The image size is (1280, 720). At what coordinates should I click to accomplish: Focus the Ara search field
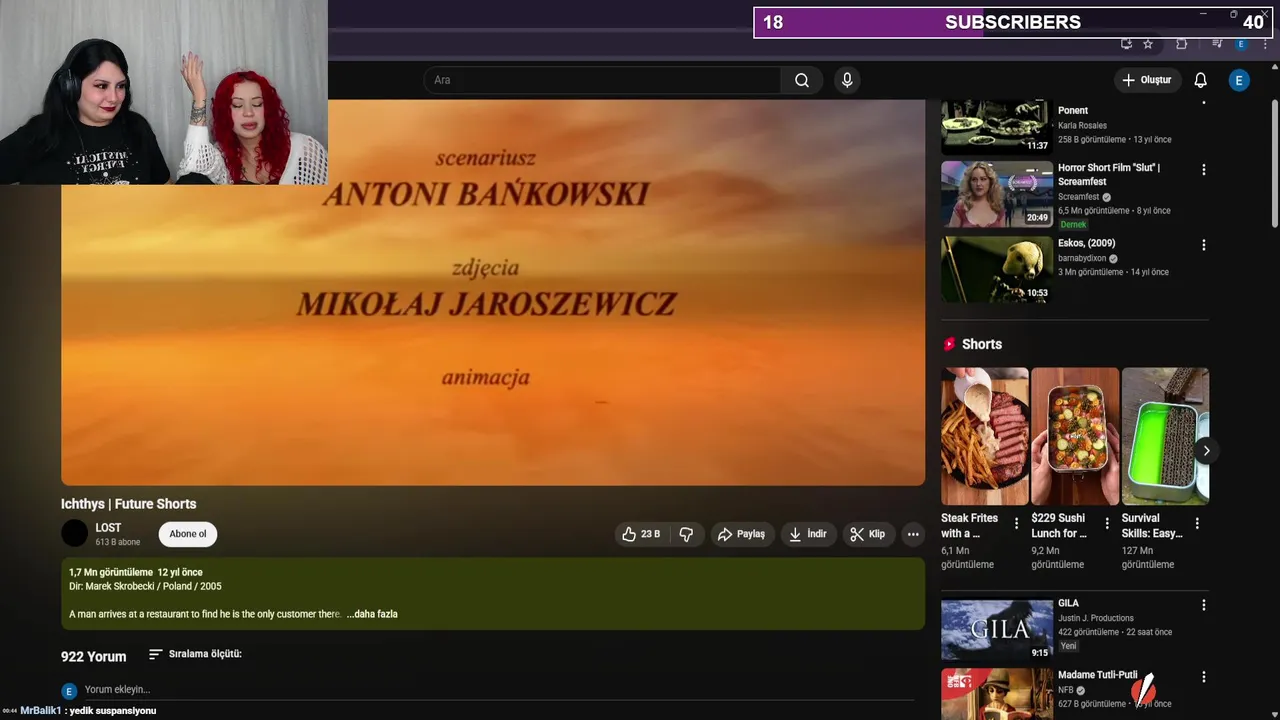click(x=602, y=80)
